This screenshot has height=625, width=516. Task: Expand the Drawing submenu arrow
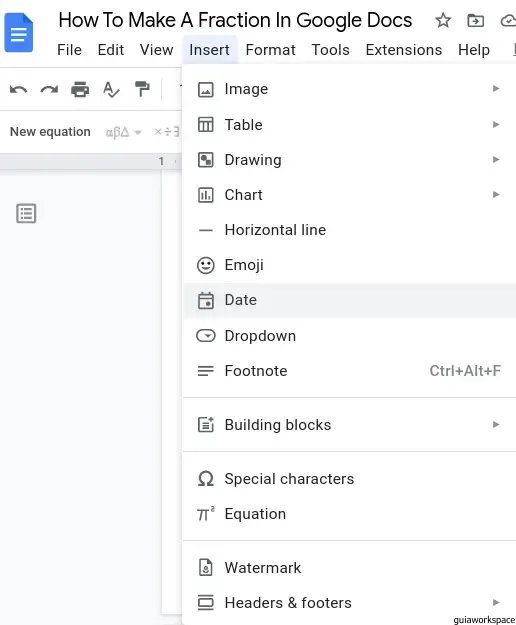coord(496,159)
